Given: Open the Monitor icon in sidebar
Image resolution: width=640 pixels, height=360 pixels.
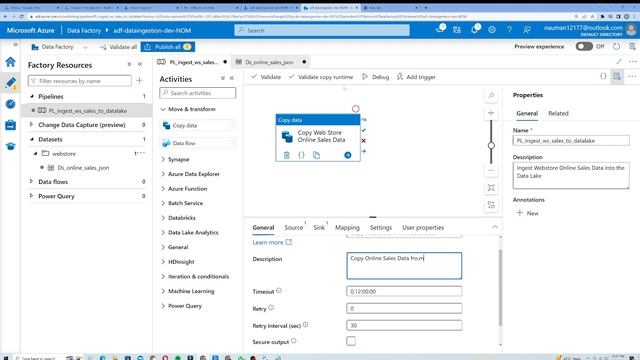Looking at the screenshot, I should (11, 104).
